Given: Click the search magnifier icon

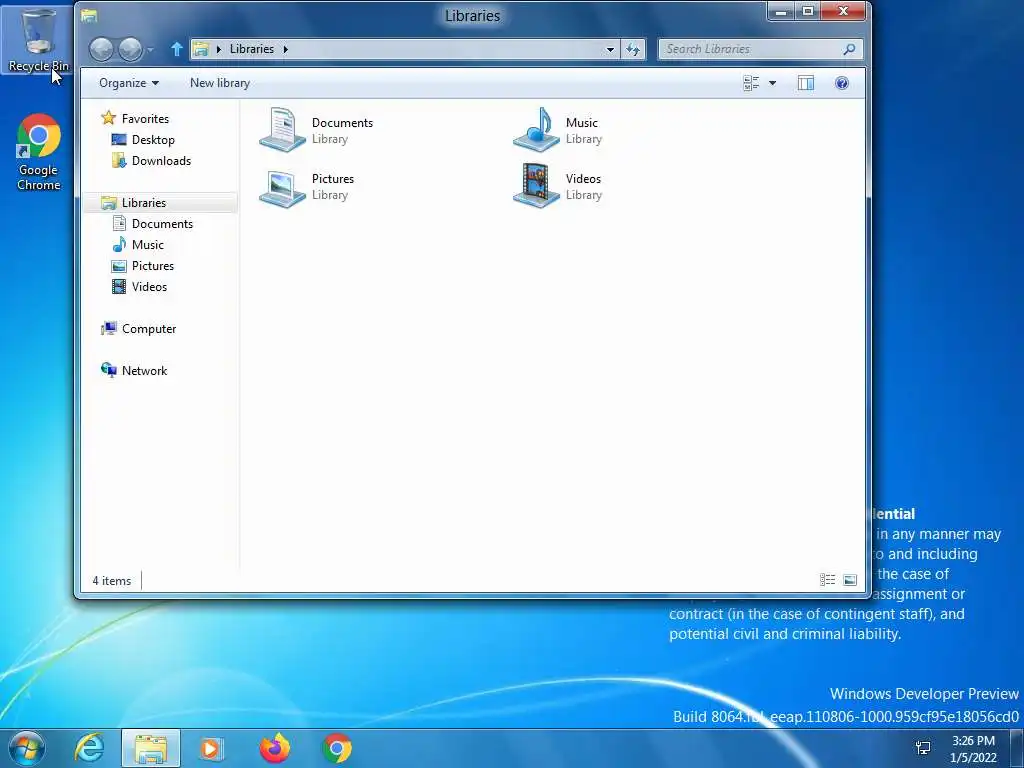Looking at the screenshot, I should [849, 49].
